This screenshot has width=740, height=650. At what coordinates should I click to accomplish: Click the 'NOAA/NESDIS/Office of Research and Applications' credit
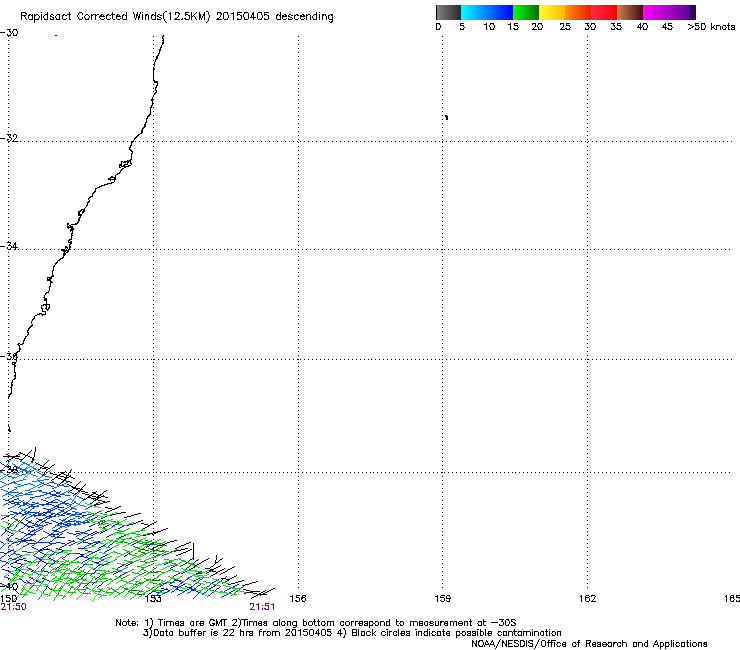point(589,644)
